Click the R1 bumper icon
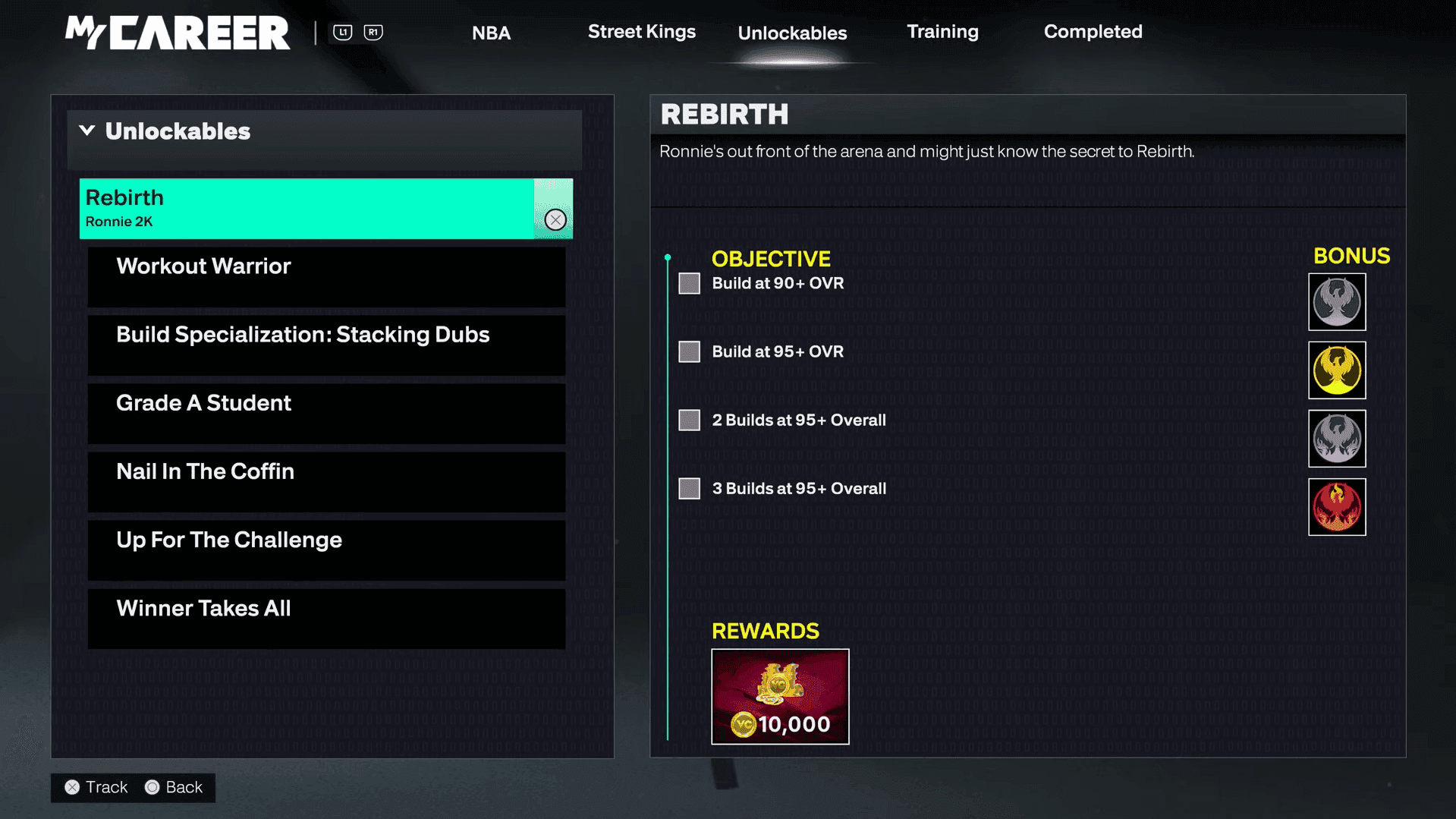The width and height of the screenshot is (1456, 819). [373, 32]
